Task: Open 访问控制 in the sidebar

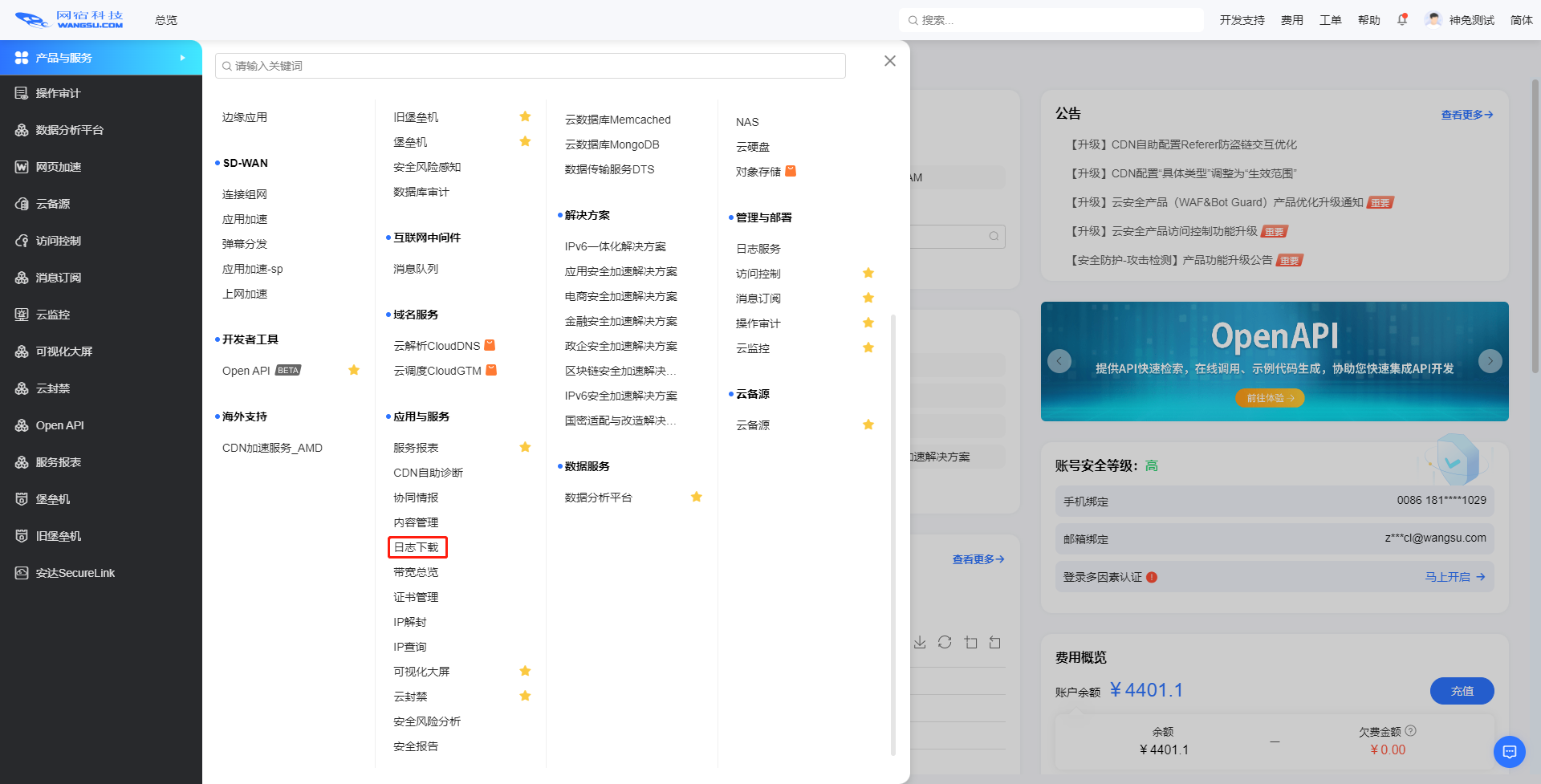Action: pos(101,241)
